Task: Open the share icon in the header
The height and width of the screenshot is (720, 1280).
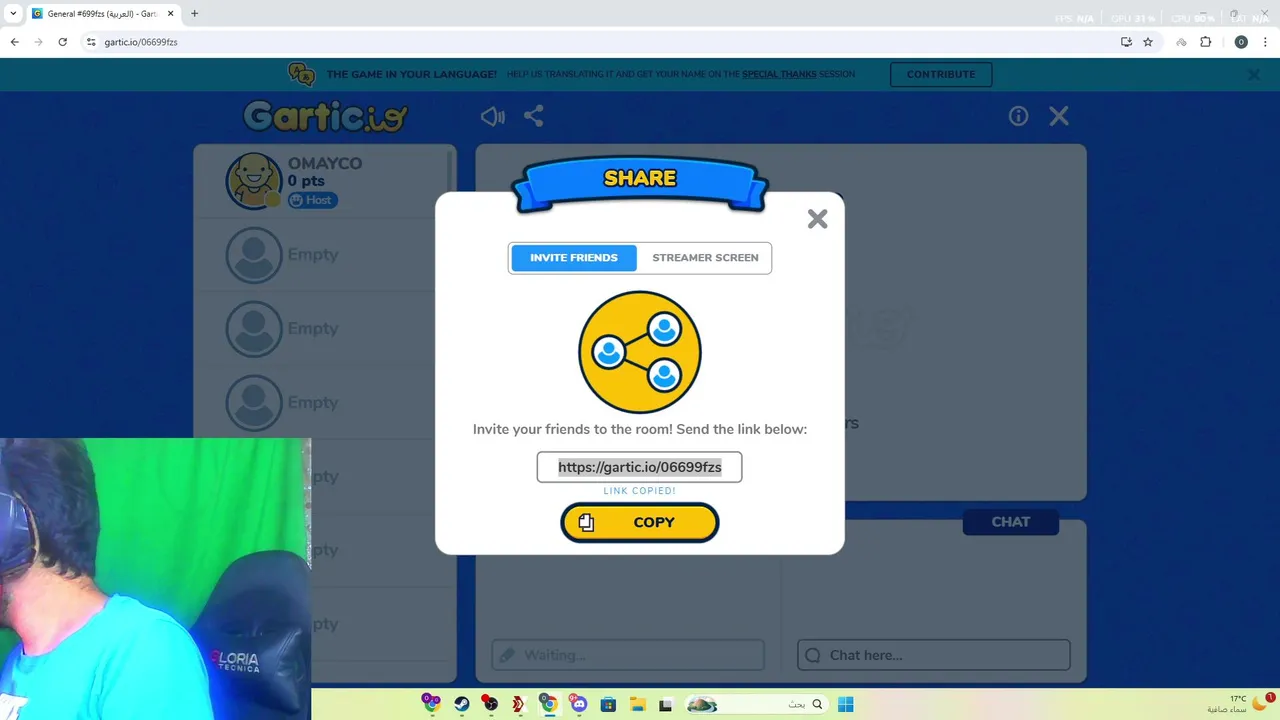Action: [534, 117]
